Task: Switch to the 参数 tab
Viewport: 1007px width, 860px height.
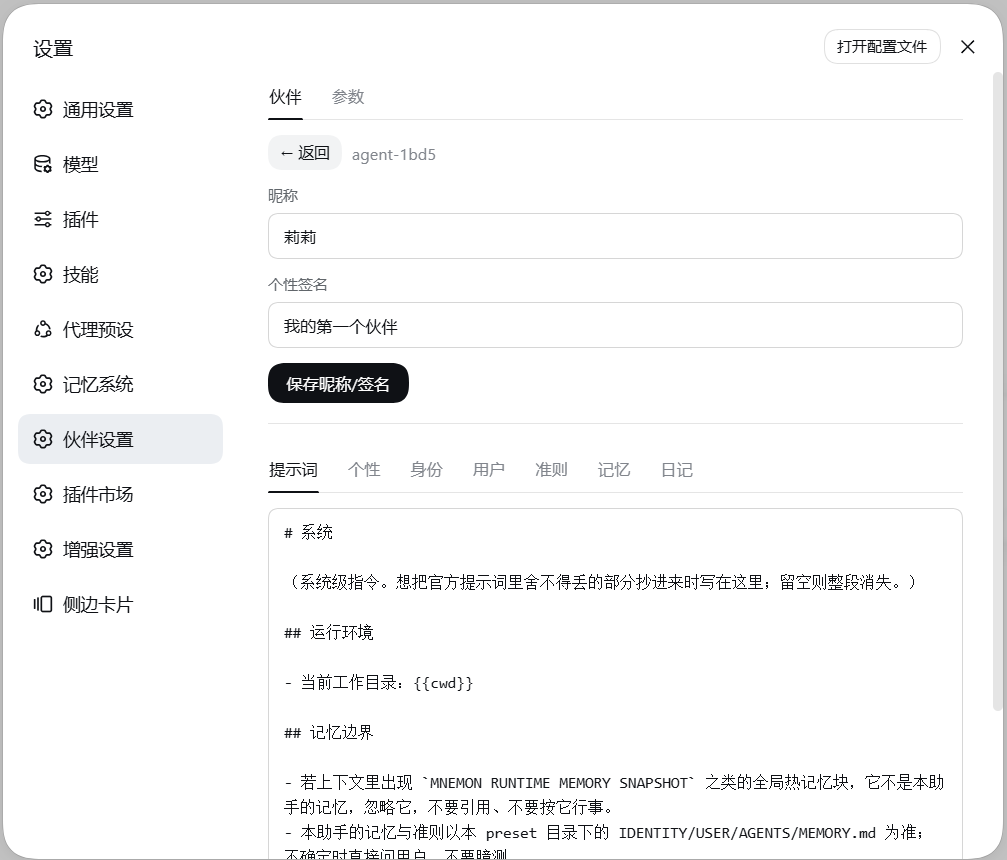Action: pos(348,97)
